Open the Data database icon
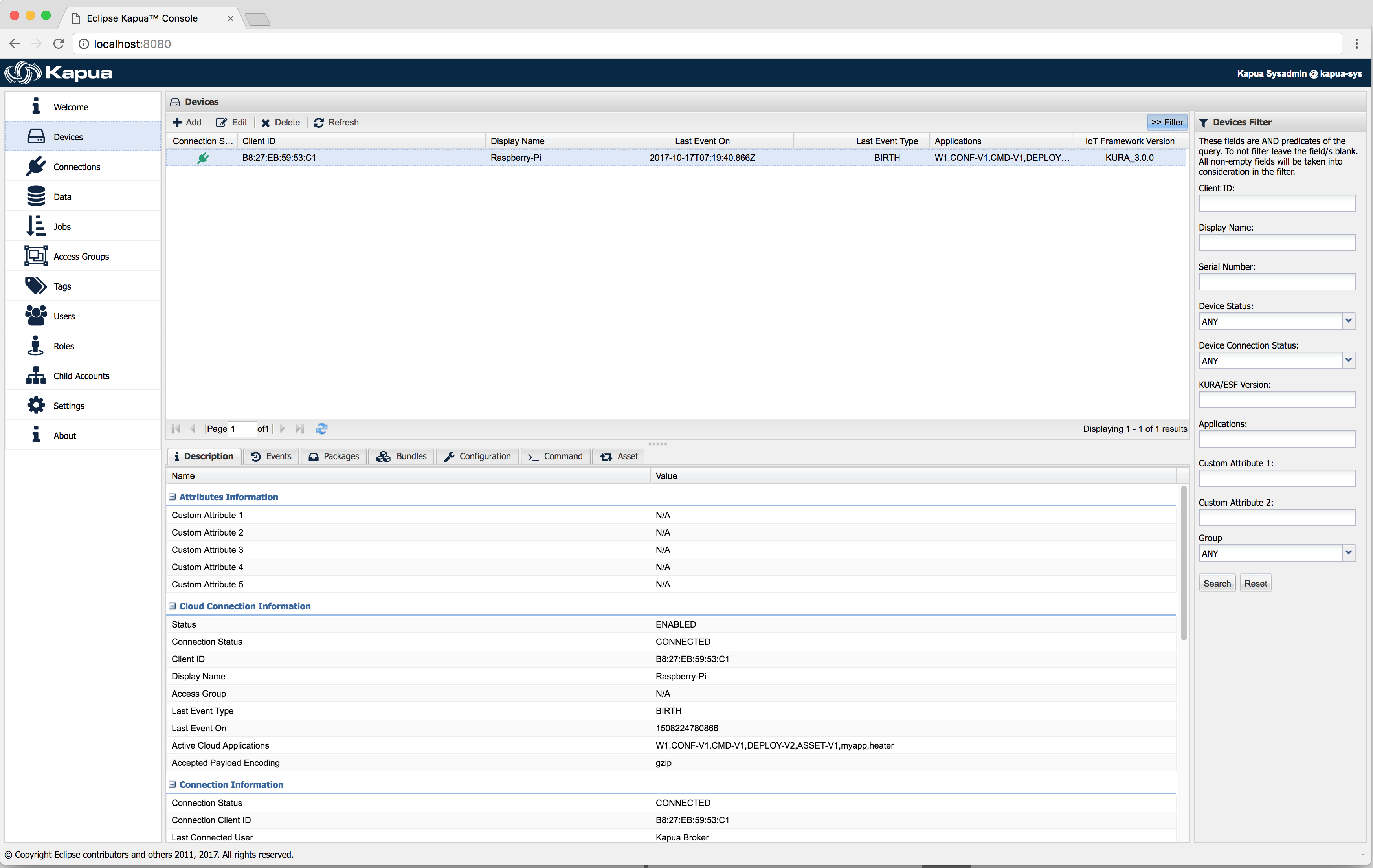Screen dimensions: 1373x868 click(36, 196)
